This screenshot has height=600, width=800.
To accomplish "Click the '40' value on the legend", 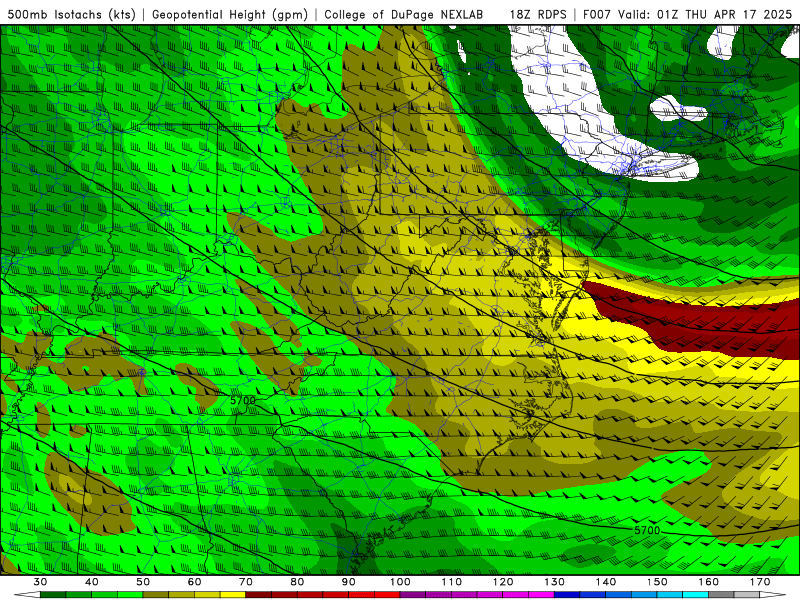I will click(x=91, y=582).
